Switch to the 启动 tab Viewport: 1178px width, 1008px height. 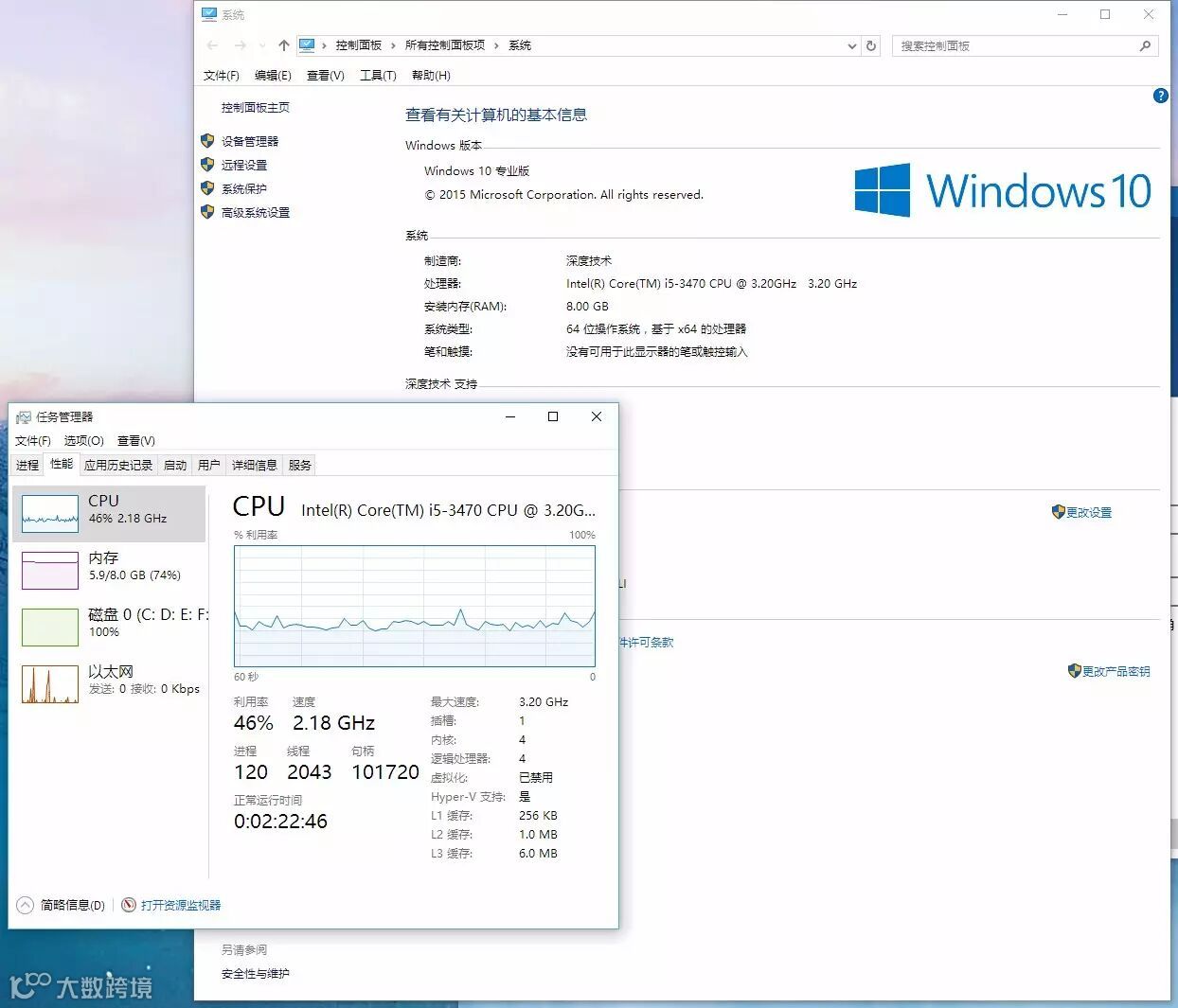click(175, 466)
